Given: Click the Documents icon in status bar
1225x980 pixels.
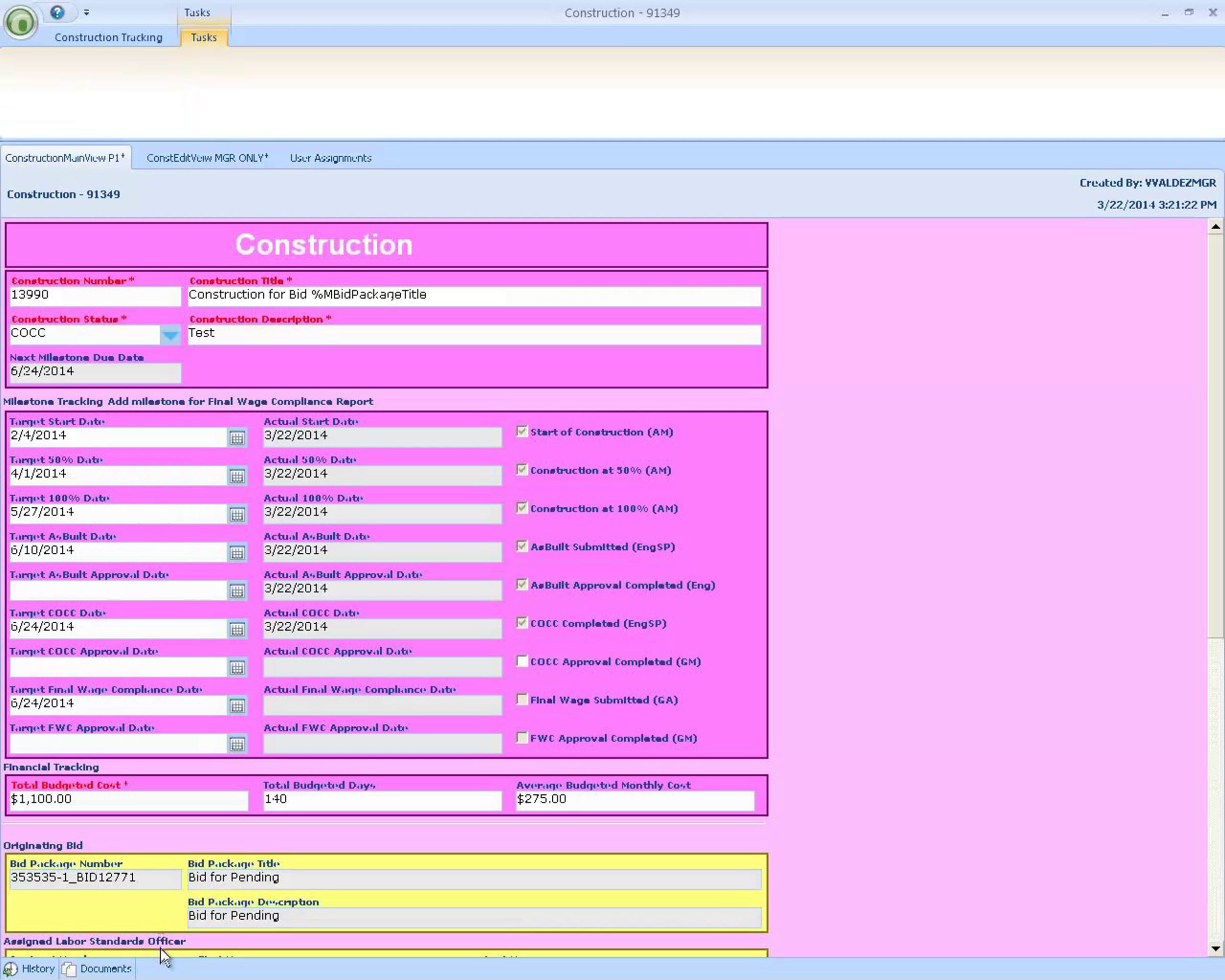Looking at the screenshot, I should (69, 969).
